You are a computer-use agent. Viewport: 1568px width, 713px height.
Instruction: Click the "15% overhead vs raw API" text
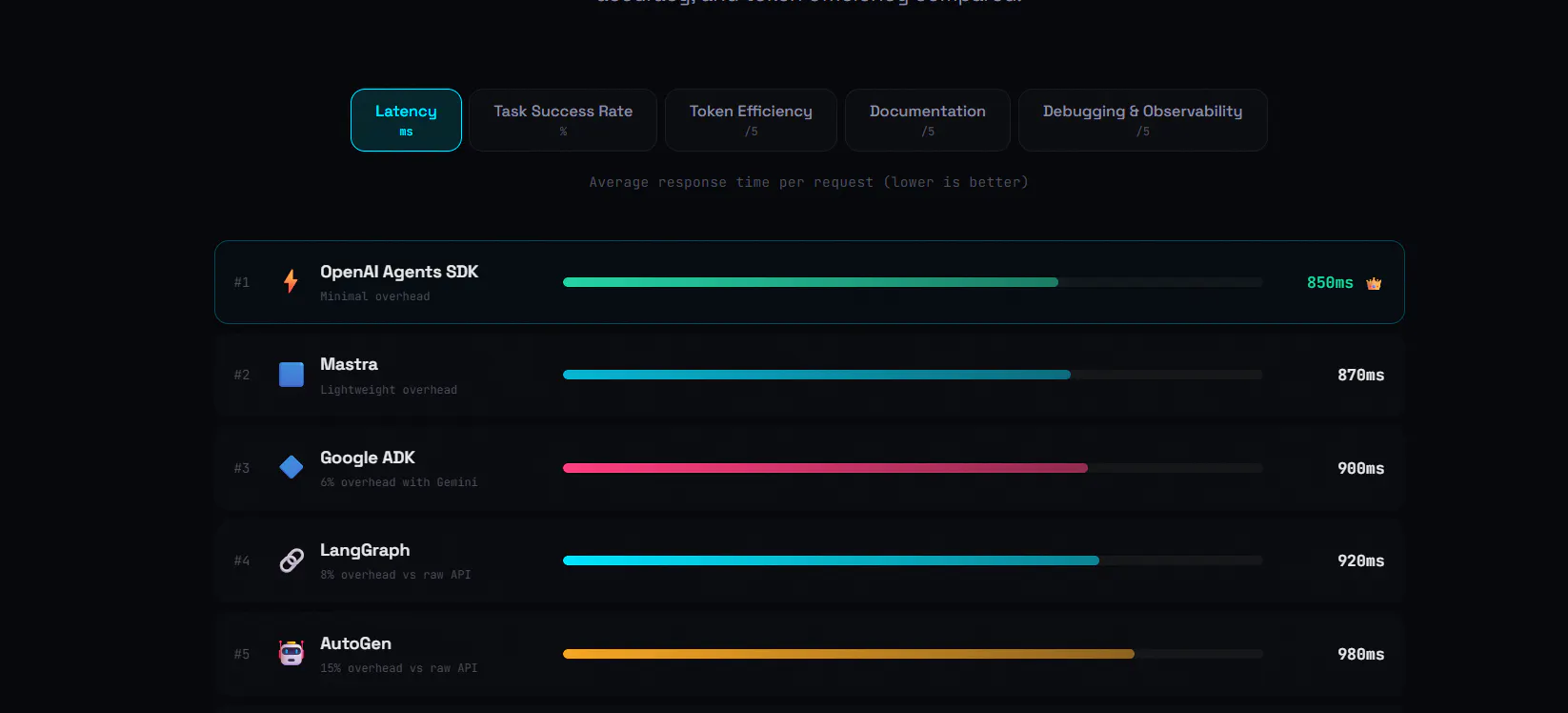[399, 668]
